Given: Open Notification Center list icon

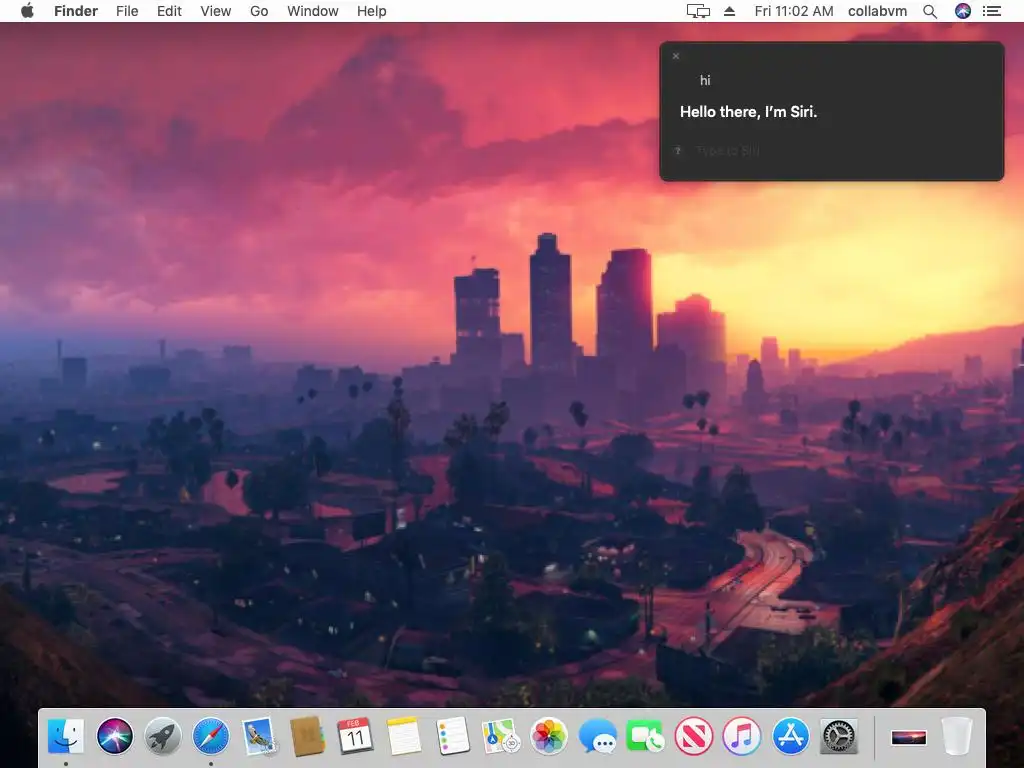Looking at the screenshot, I should click(992, 11).
